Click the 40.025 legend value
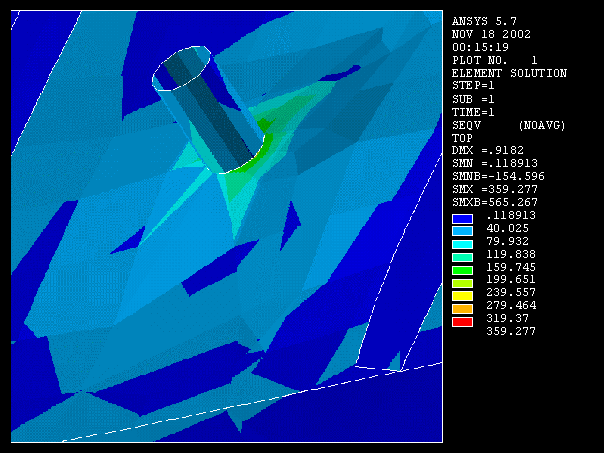This screenshot has height=453, width=604. click(507, 228)
